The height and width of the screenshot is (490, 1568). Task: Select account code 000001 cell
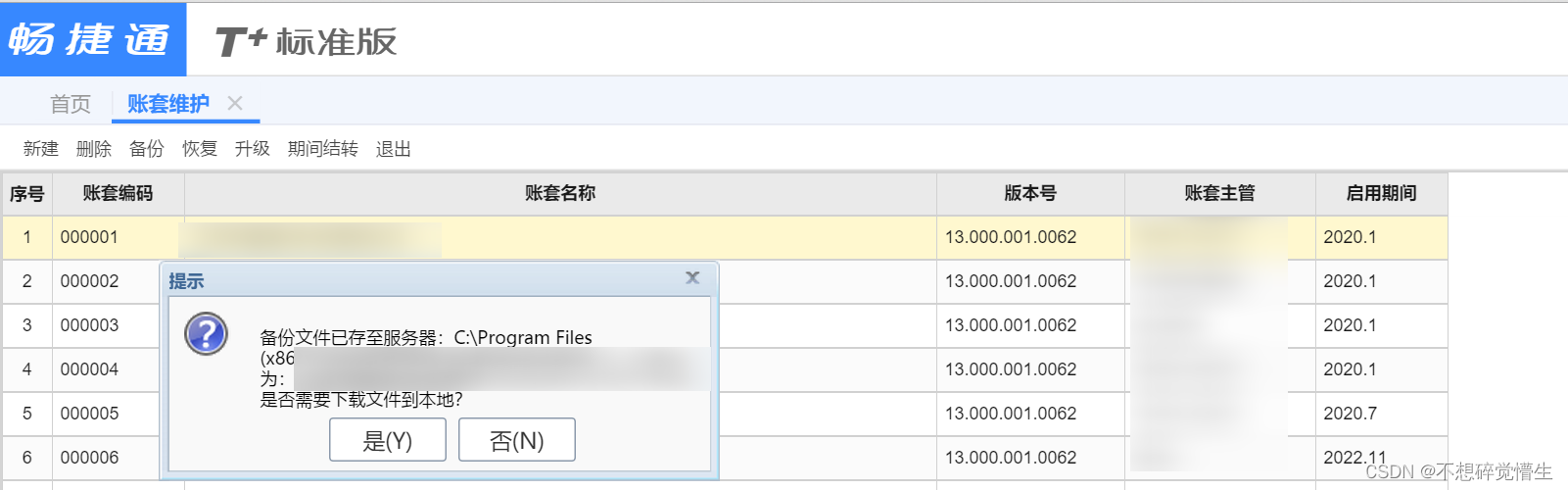point(119,237)
